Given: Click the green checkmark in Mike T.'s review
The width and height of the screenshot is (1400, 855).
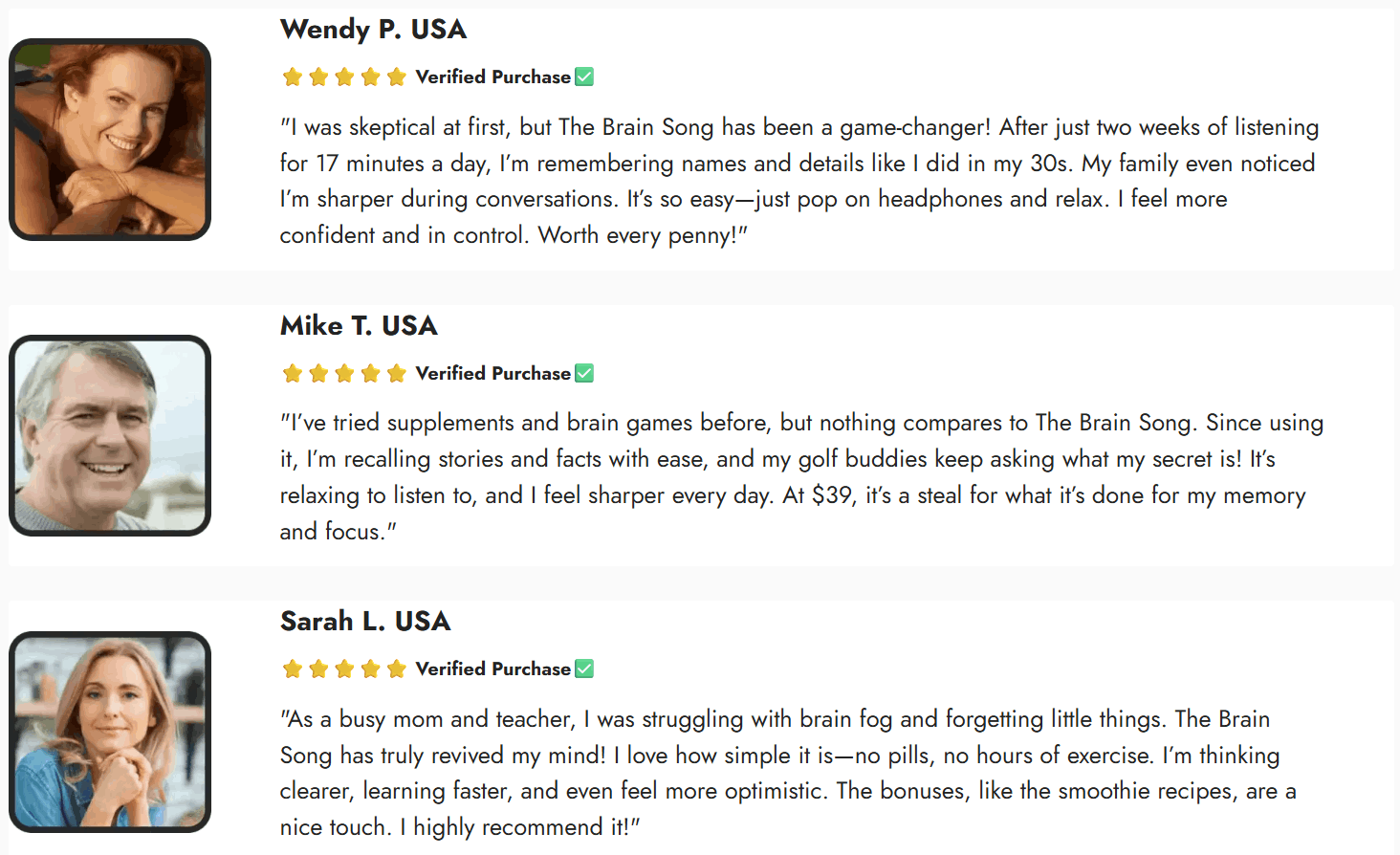Looking at the screenshot, I should [x=584, y=373].
